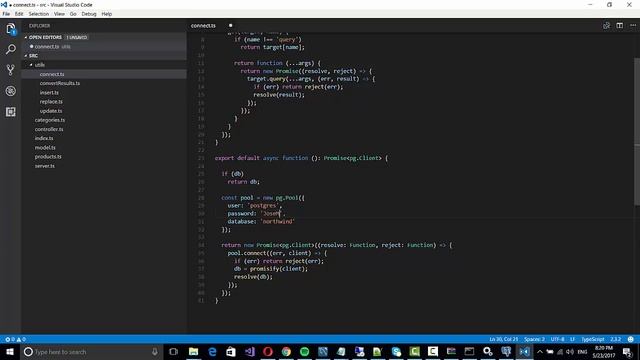
Task: Open the File menu
Action: coord(6,14)
